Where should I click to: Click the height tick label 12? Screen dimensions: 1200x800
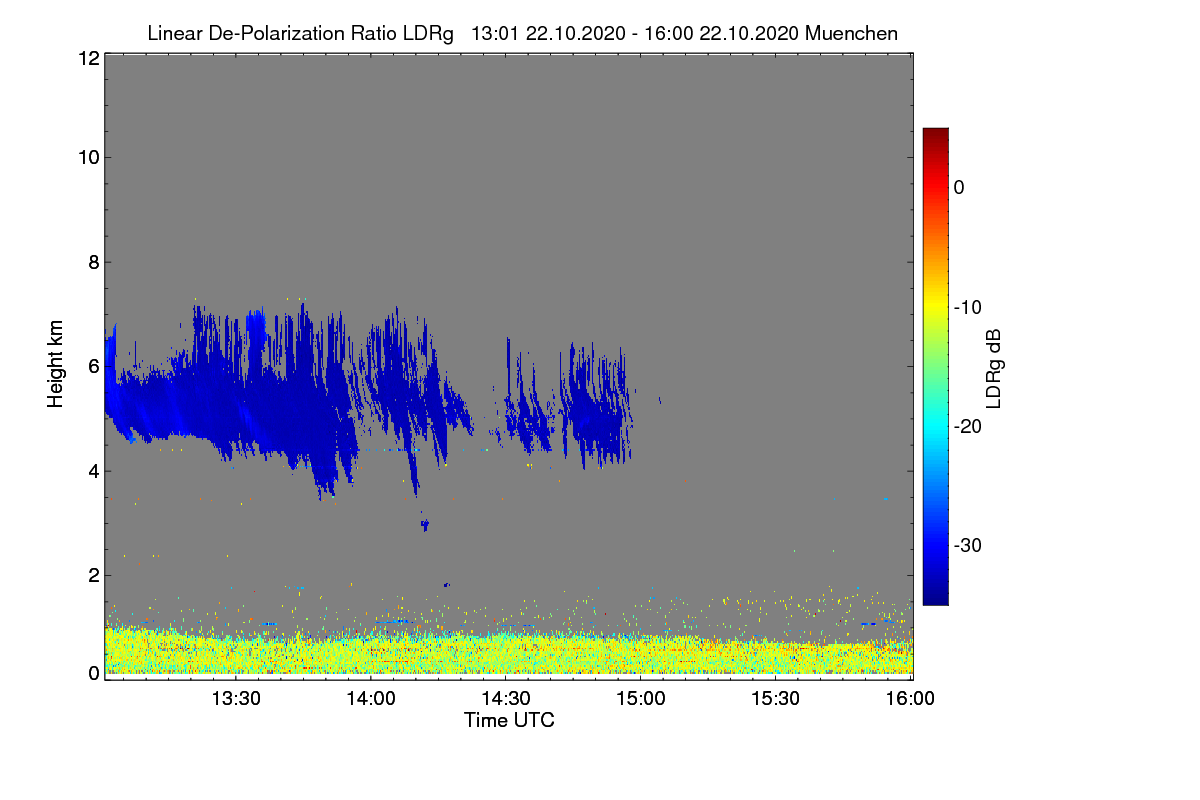point(87,58)
